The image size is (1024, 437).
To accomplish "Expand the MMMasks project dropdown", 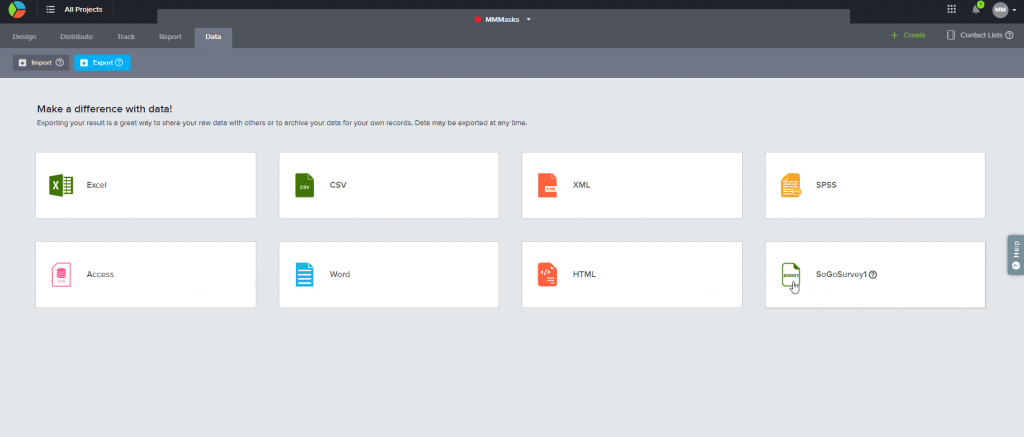I will coord(529,19).
